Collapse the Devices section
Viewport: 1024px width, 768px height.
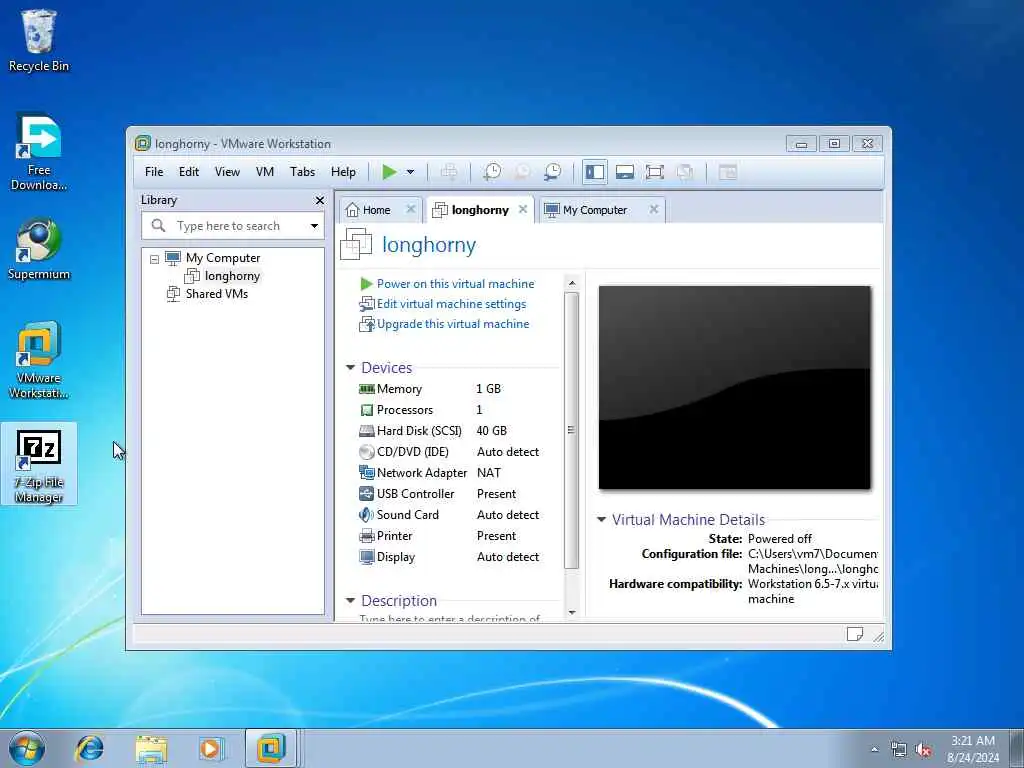350,368
